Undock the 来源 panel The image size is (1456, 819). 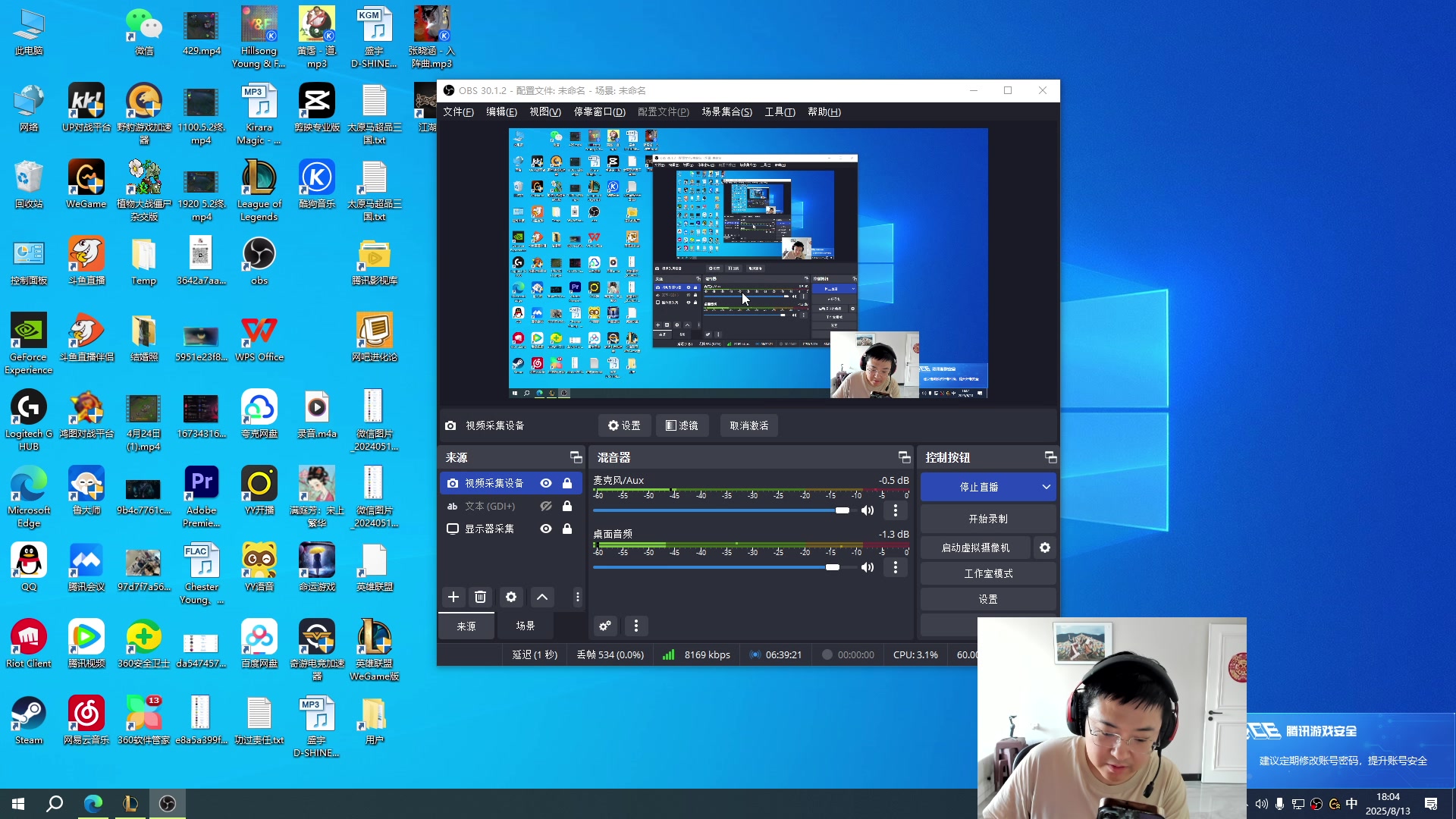point(576,457)
